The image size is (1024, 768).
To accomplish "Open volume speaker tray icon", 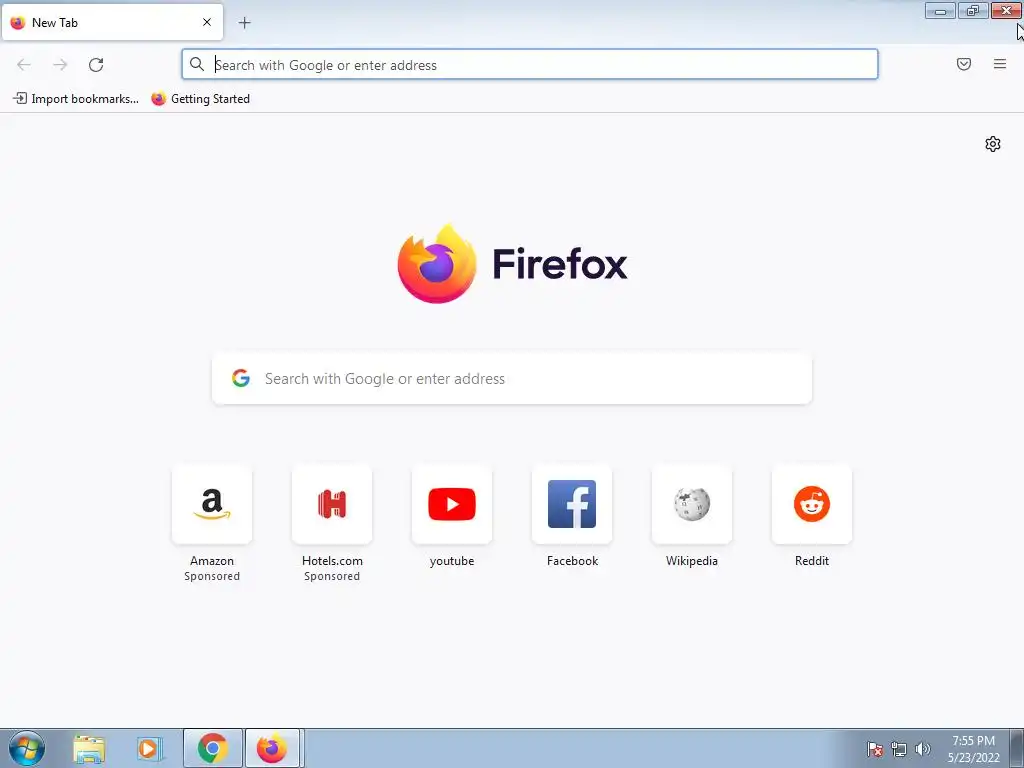I will pyautogui.click(x=923, y=749).
